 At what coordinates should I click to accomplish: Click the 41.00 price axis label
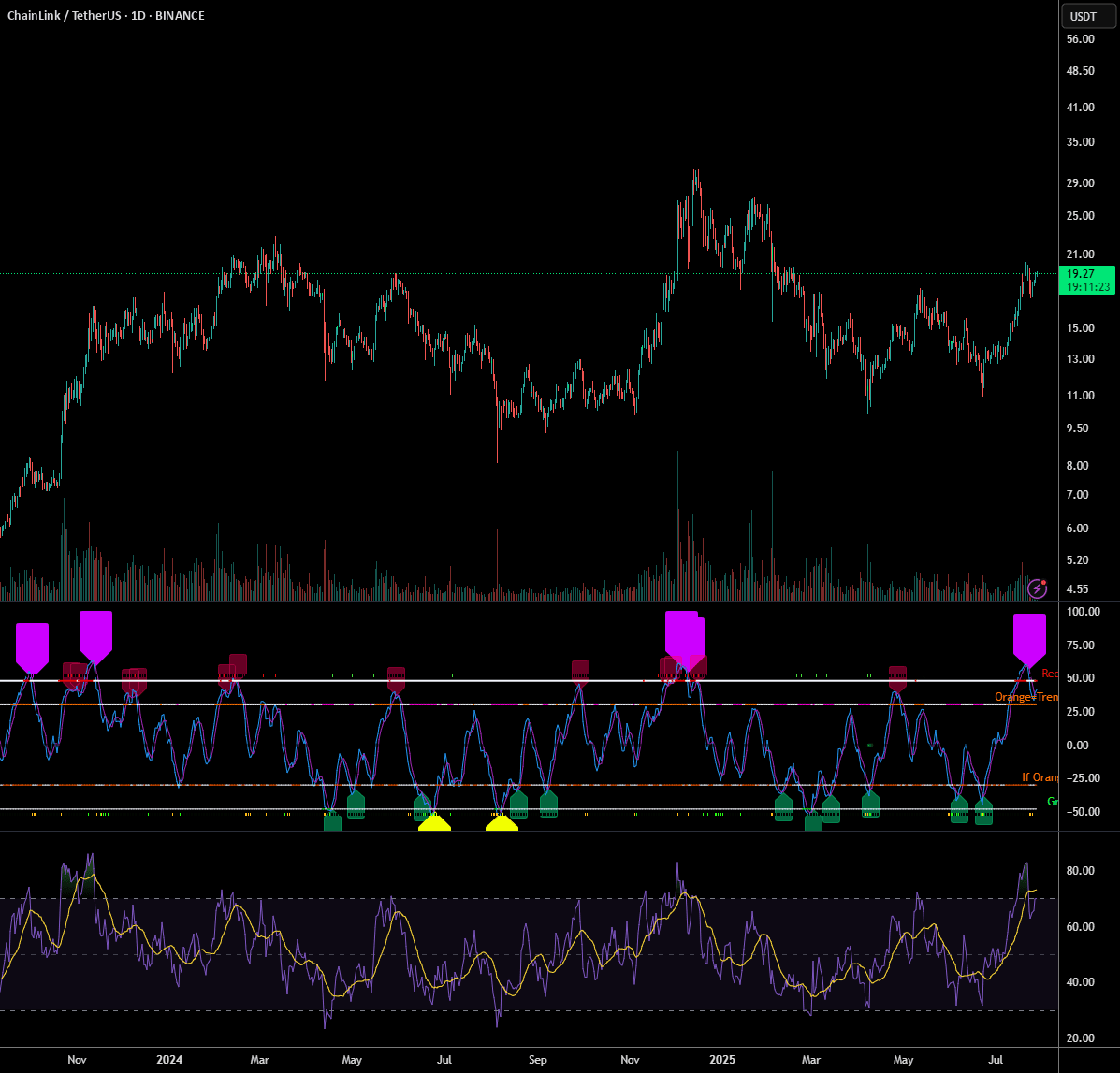[1080, 107]
